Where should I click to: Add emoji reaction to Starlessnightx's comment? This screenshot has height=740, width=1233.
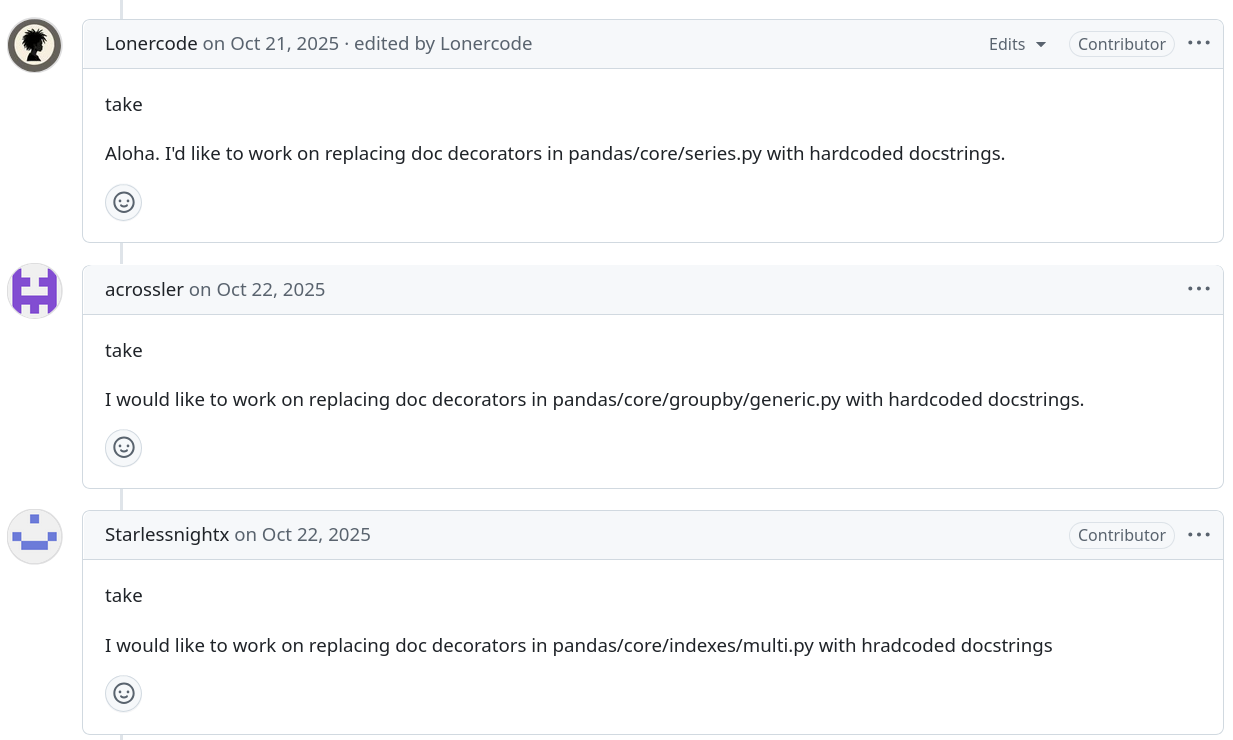pyautogui.click(x=123, y=693)
